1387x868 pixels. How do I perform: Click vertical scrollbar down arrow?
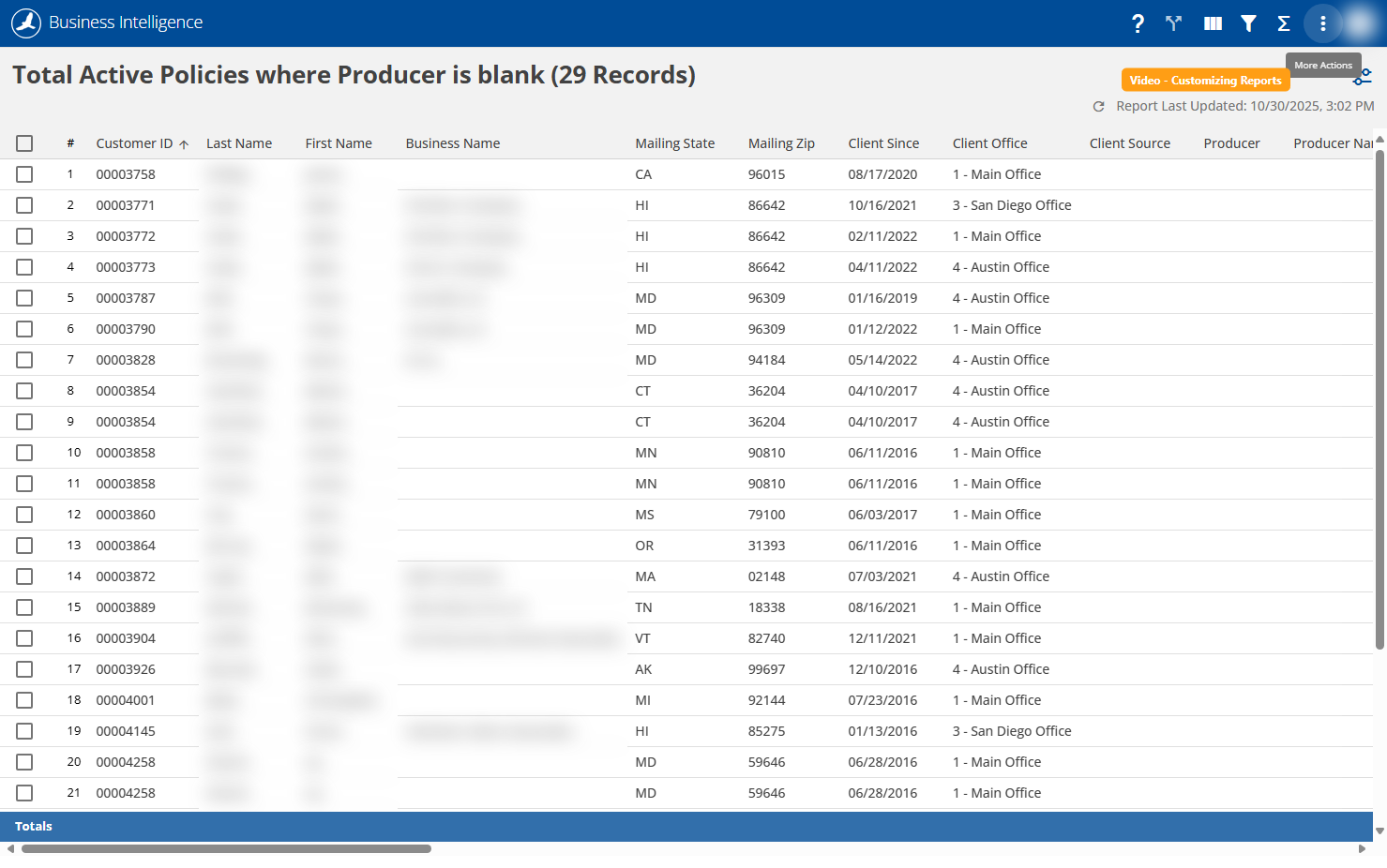[1379, 831]
